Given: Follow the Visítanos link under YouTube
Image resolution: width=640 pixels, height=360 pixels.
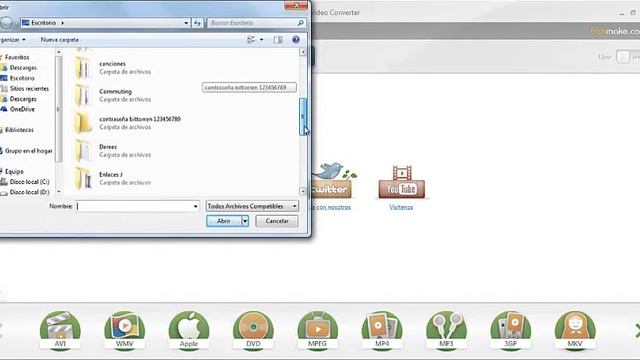Looking at the screenshot, I should 401,207.
